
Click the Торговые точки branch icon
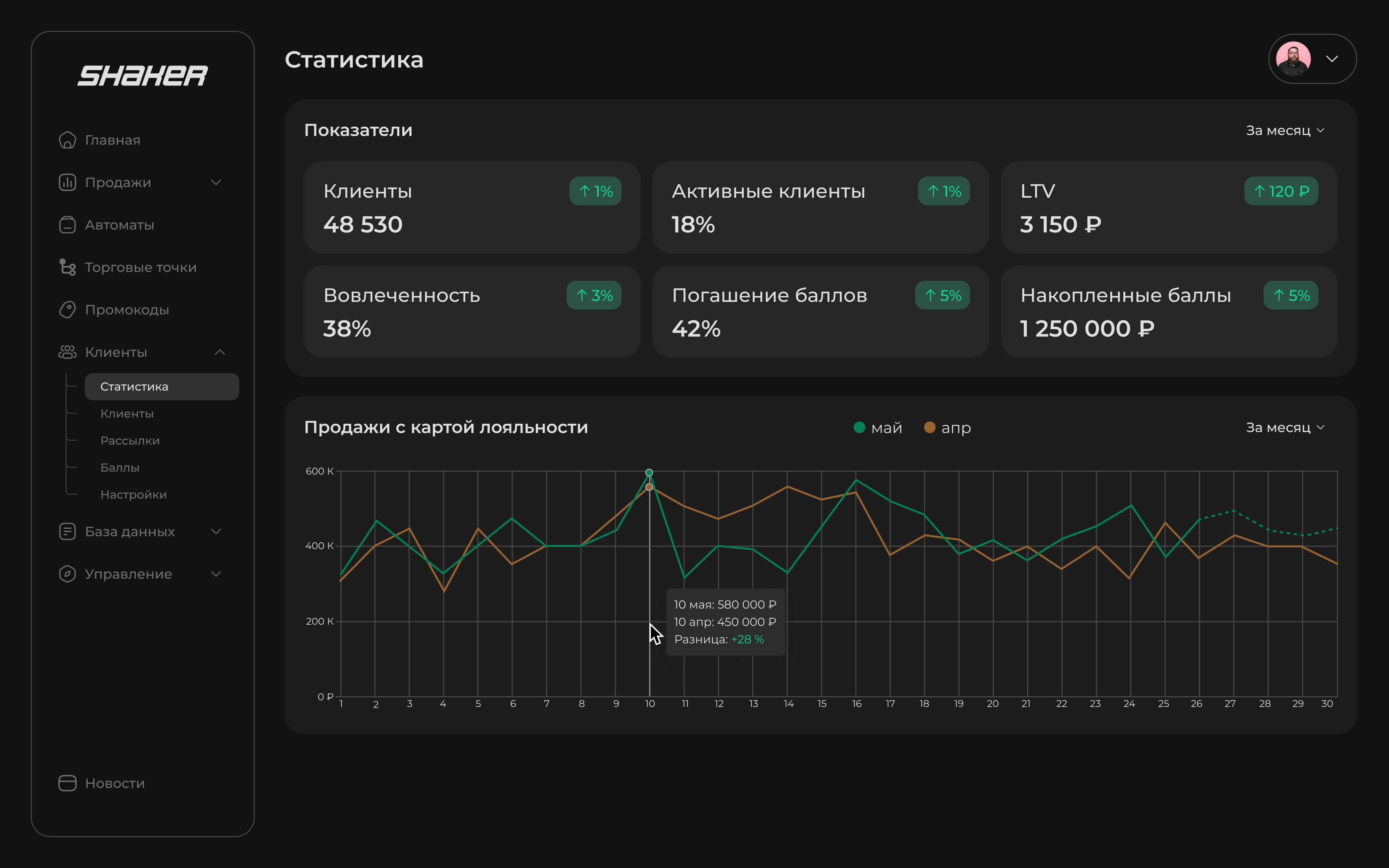(67, 267)
